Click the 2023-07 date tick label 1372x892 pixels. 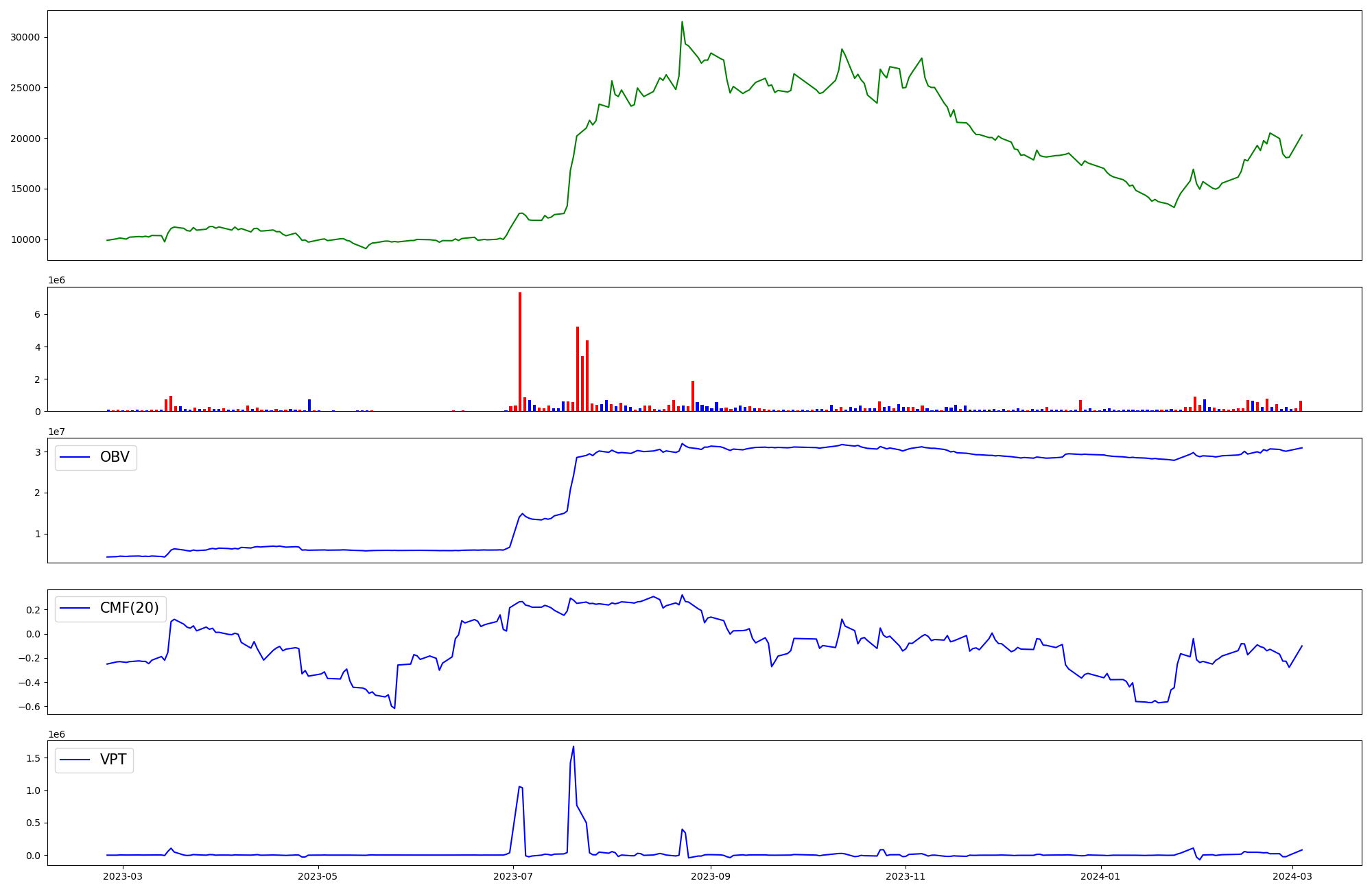pos(513,876)
